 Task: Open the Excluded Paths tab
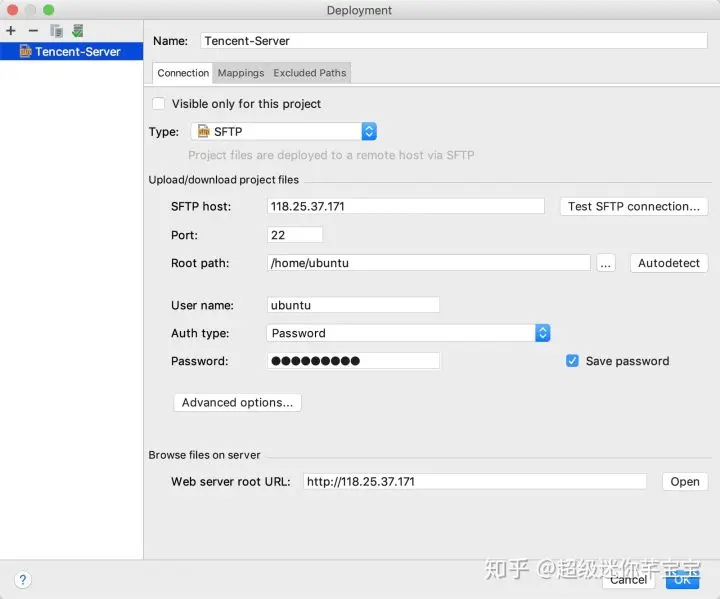point(309,73)
